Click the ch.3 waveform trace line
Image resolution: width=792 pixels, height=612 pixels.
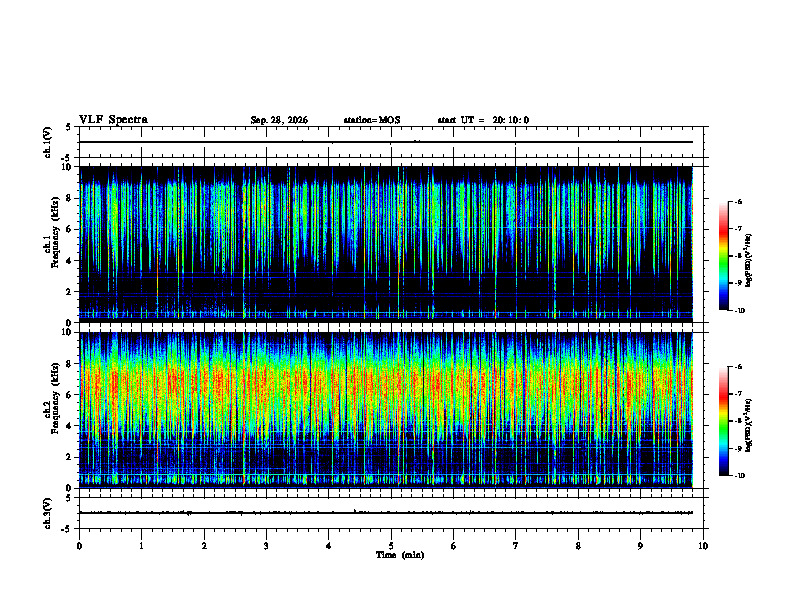click(x=386, y=513)
